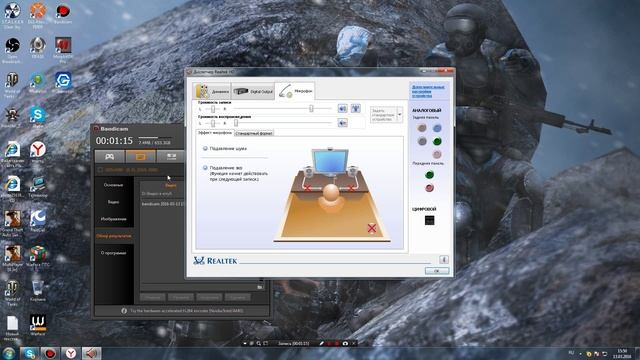Open the Эффект микрофона sub-tab
Viewport: 640px width, 360px height.
click(x=215, y=133)
